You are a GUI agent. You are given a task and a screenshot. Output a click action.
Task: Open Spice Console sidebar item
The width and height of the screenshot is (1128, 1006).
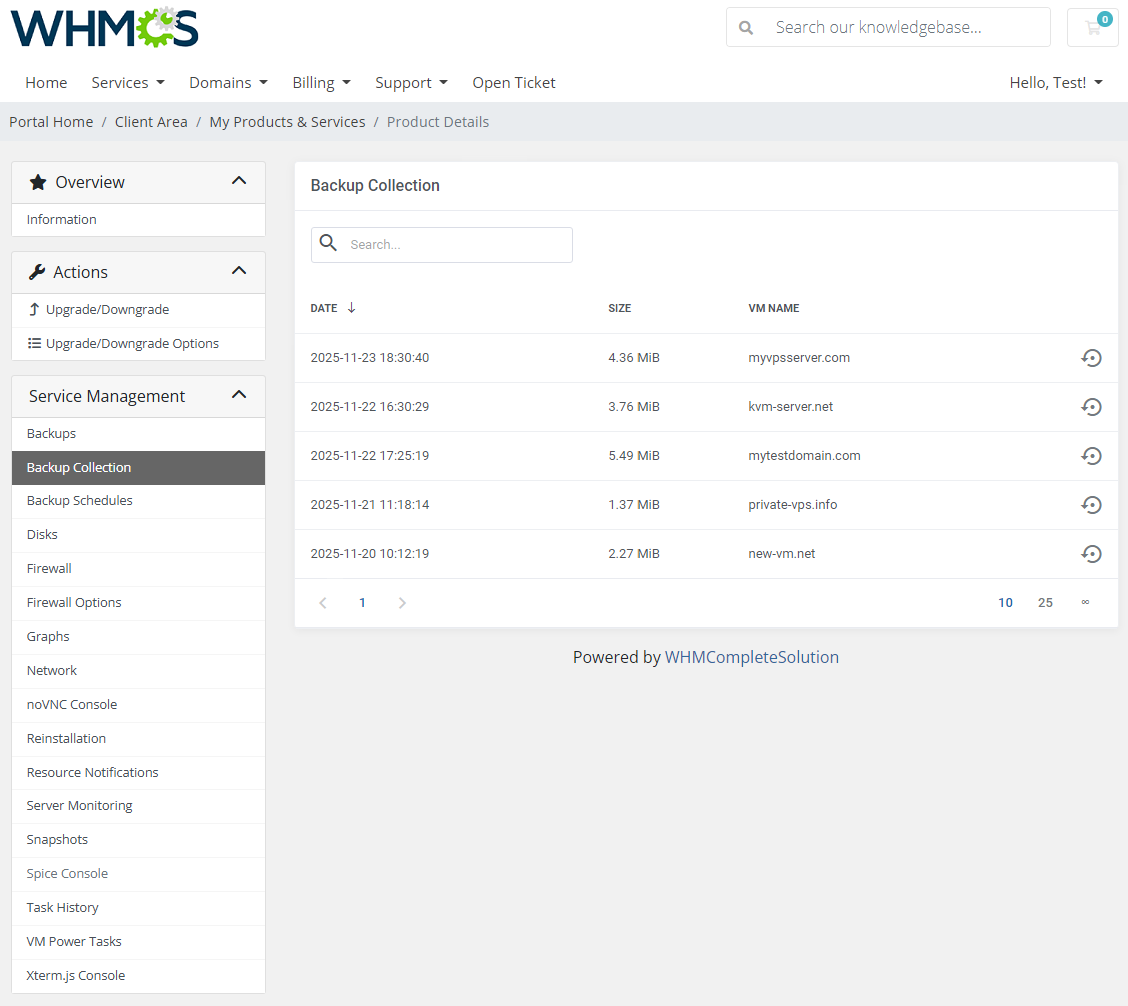click(x=138, y=874)
